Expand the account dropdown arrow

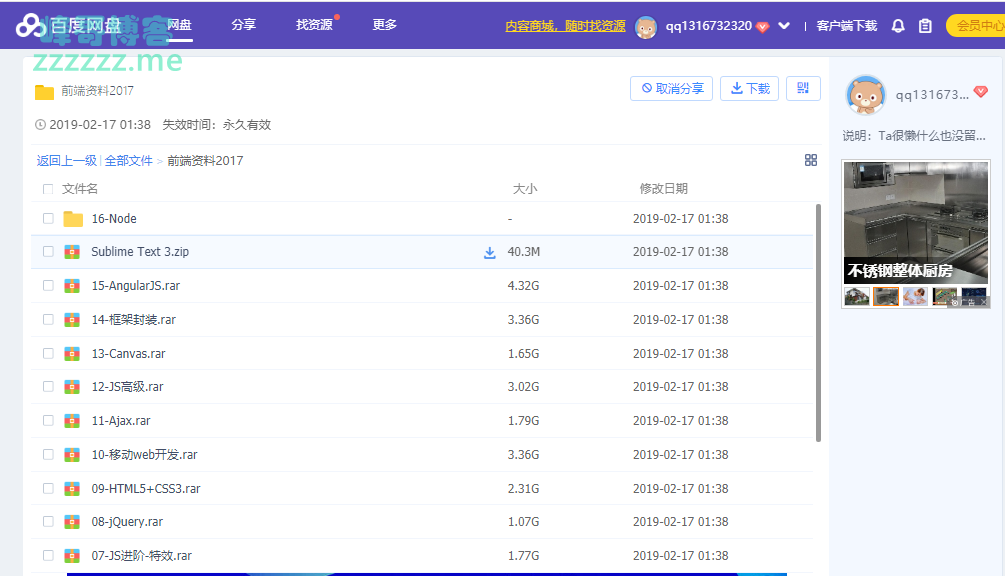click(x=784, y=26)
